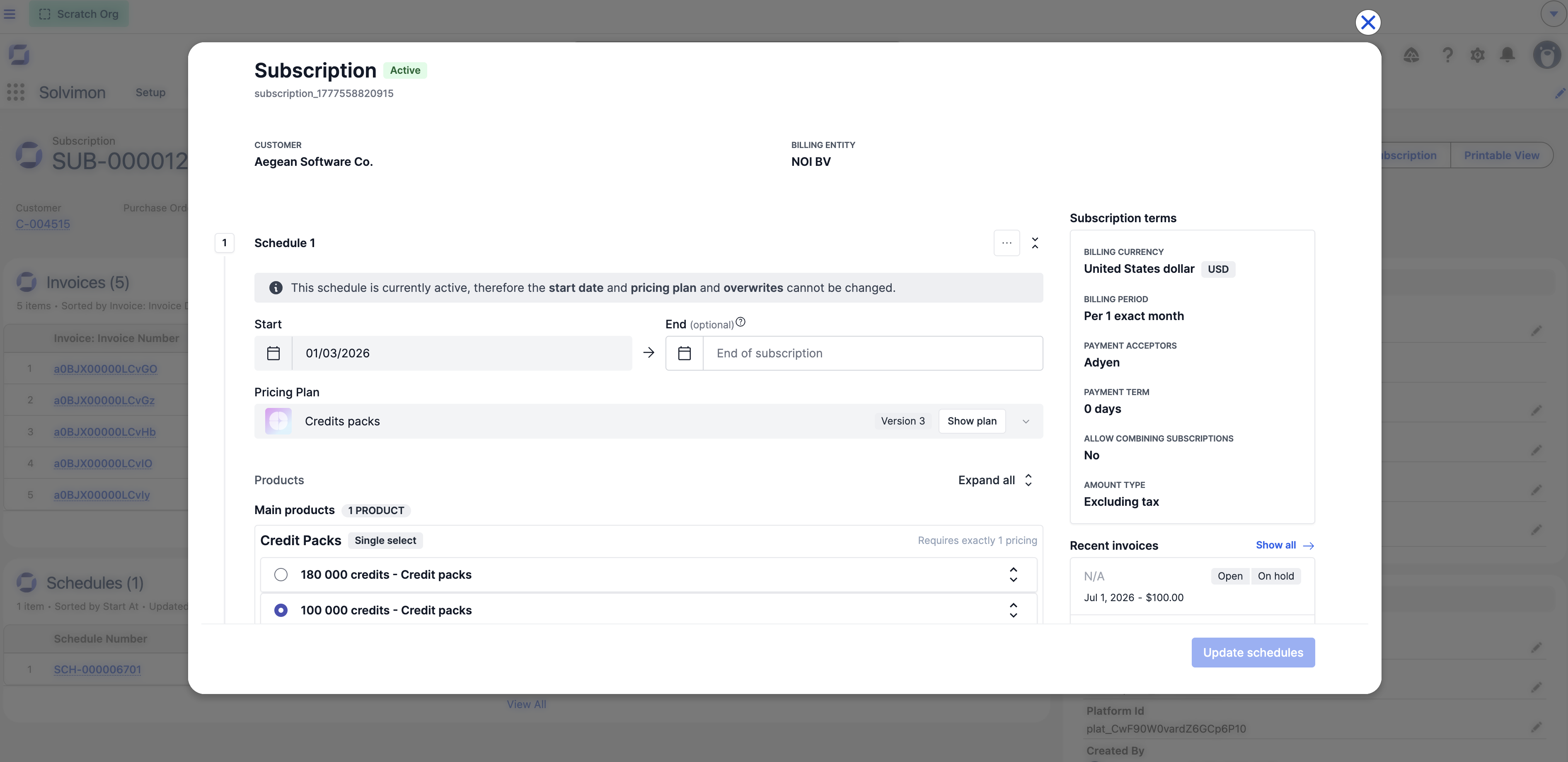Close the Subscription modal with the X button
This screenshot has width=1568, height=762.
pos(1368,22)
